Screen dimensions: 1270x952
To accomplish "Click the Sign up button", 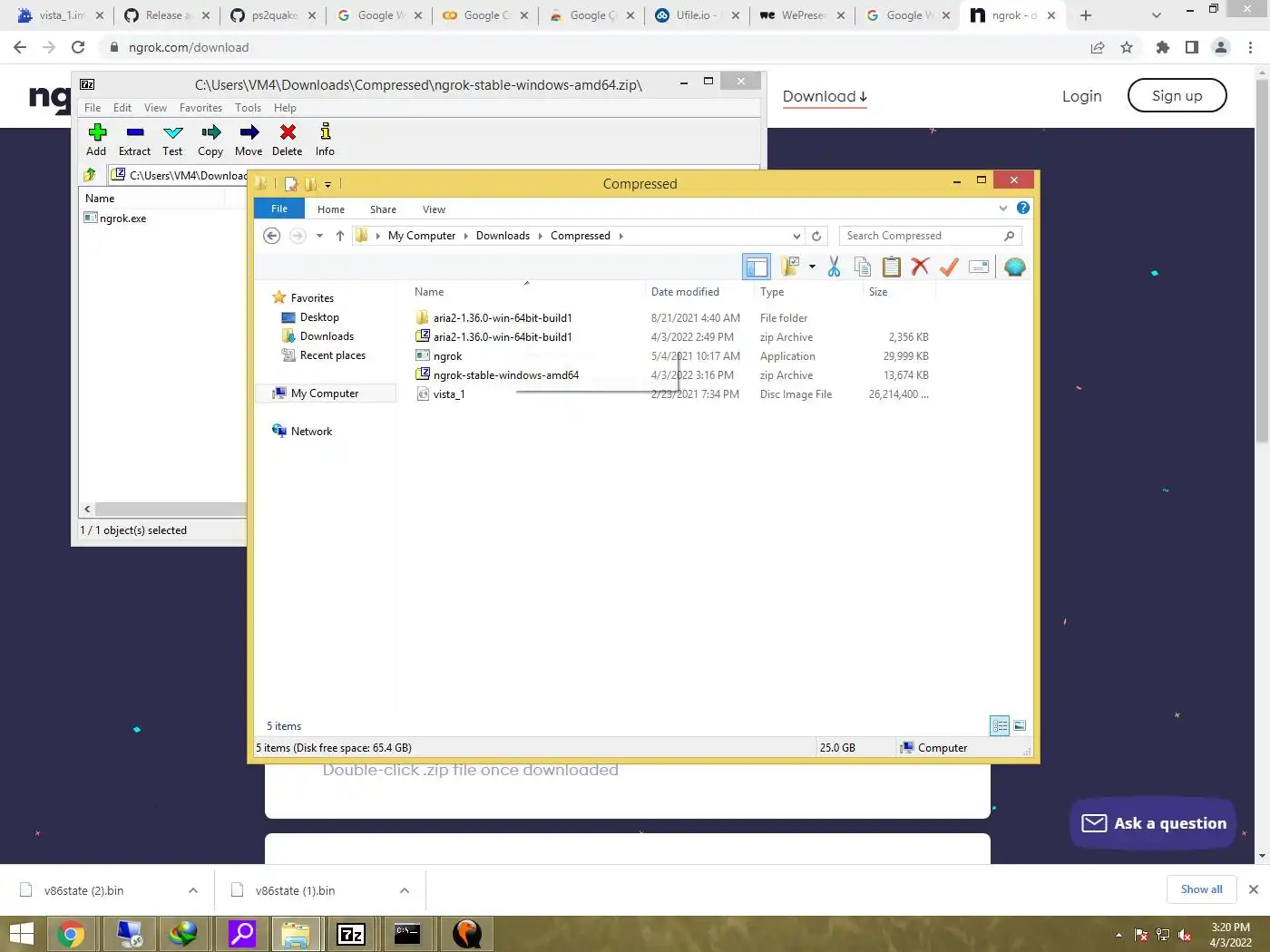I will pos(1177,95).
